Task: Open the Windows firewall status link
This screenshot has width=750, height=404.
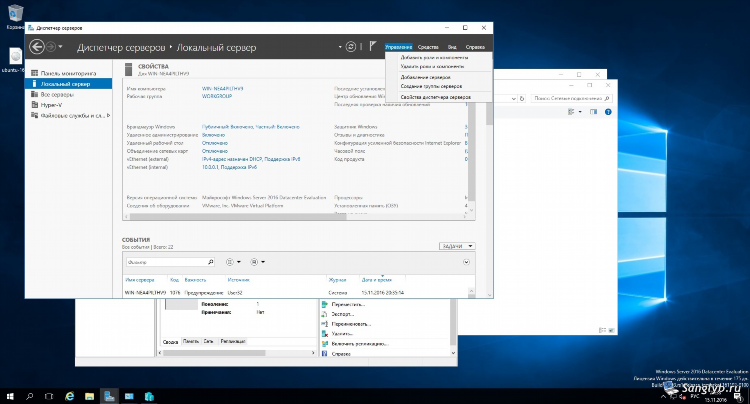Action: (x=251, y=127)
